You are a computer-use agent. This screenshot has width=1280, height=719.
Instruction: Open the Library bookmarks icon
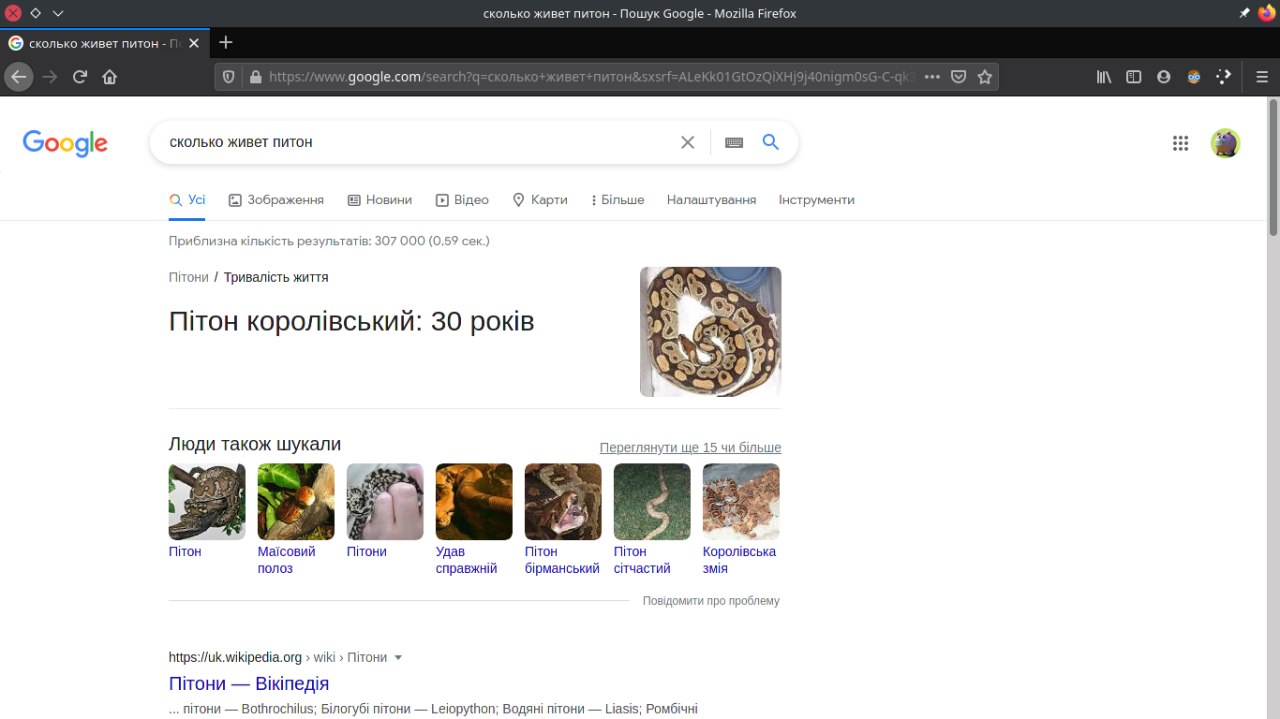[1104, 77]
